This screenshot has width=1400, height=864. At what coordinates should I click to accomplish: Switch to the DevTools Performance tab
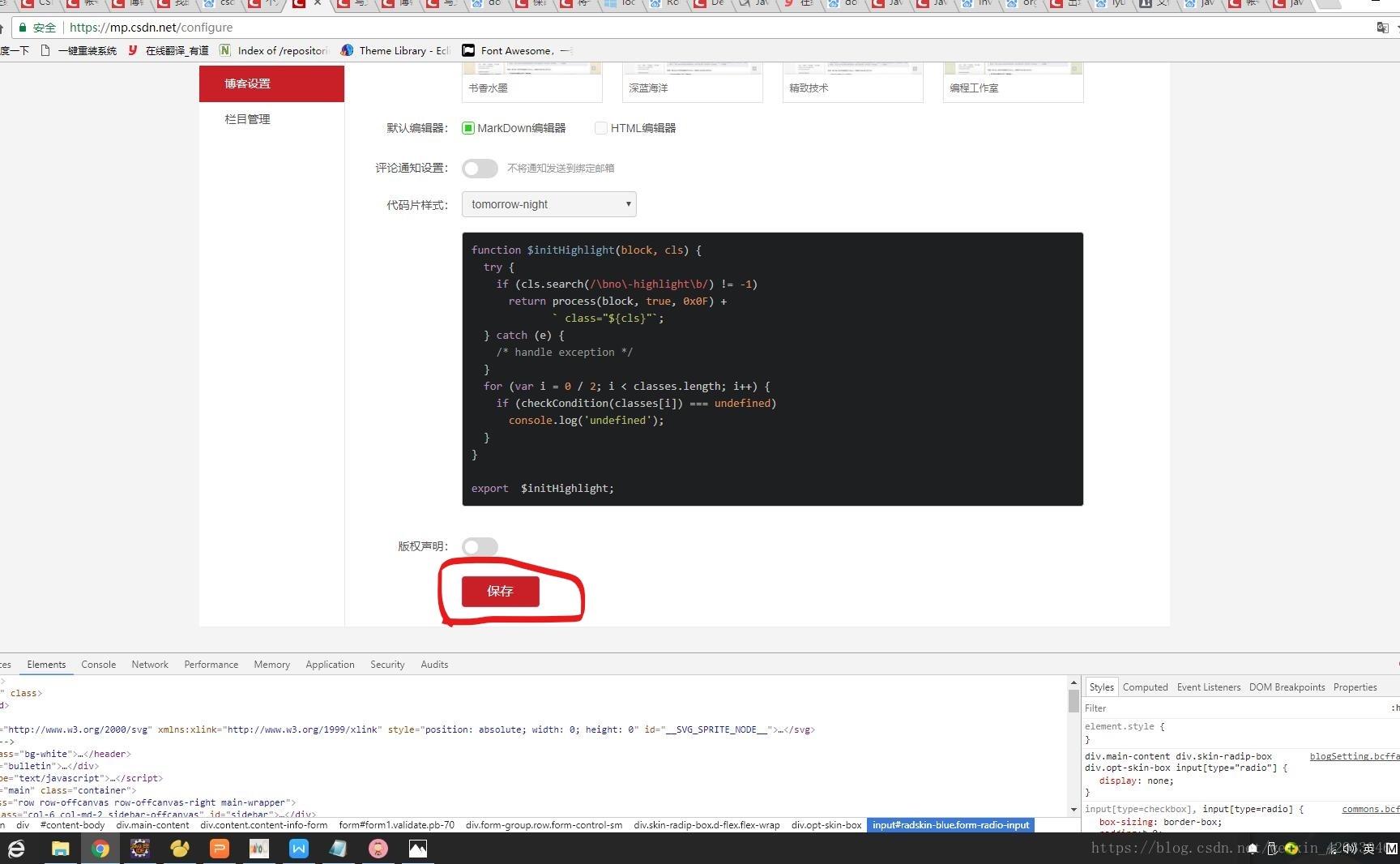(x=211, y=665)
